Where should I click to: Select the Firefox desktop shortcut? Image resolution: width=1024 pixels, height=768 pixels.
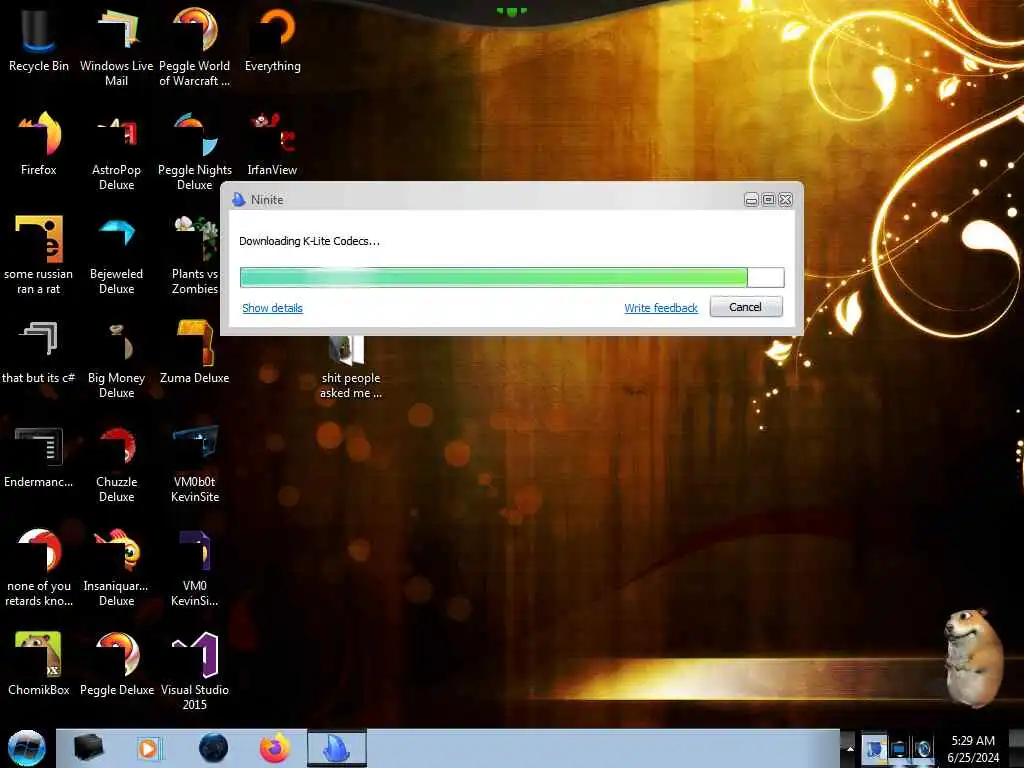(38, 144)
